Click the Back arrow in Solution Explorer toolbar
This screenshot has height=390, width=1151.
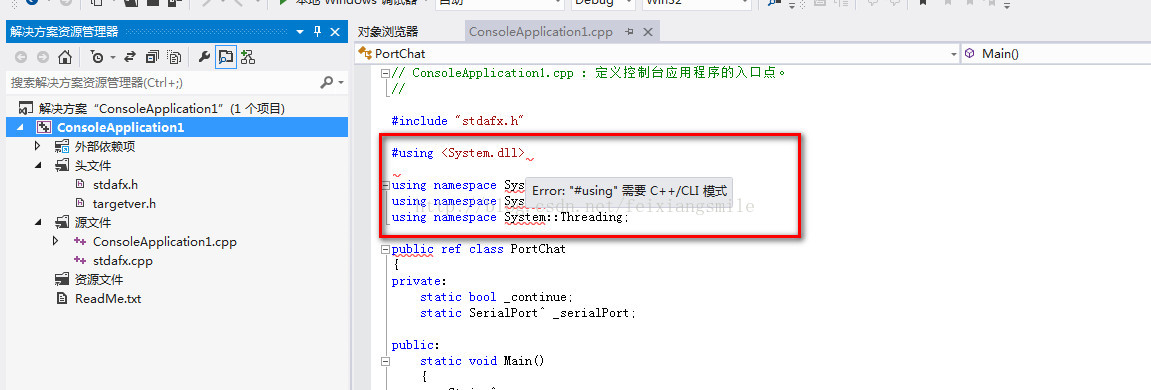[21, 57]
